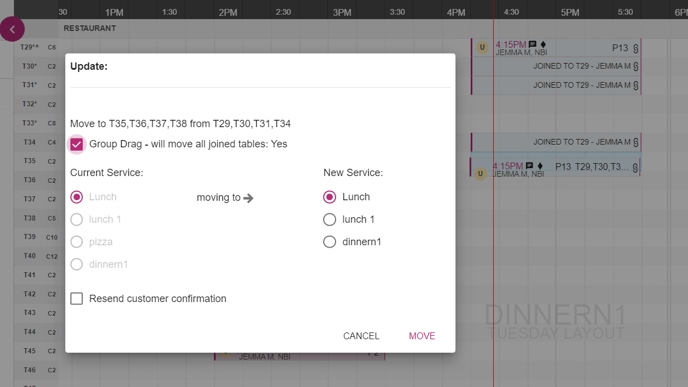Click the 1PM timeline header

click(114, 12)
